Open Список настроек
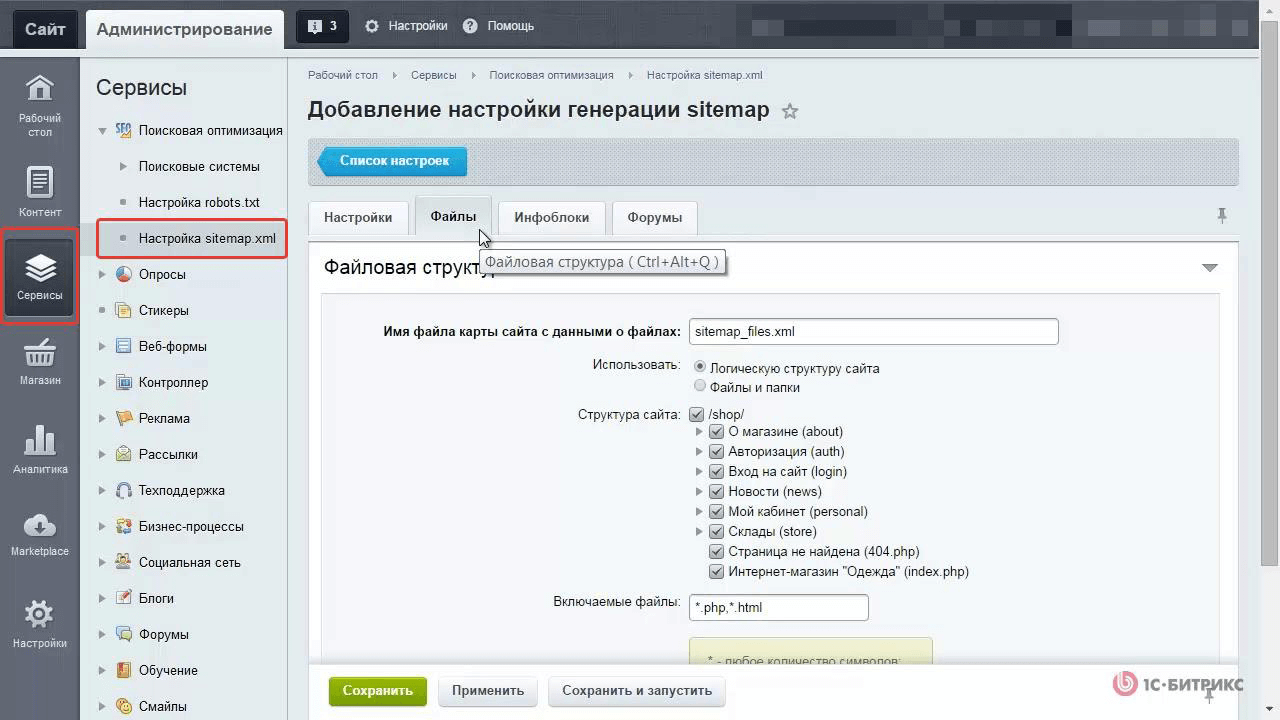Screen dimensions: 1280x720 point(393,160)
